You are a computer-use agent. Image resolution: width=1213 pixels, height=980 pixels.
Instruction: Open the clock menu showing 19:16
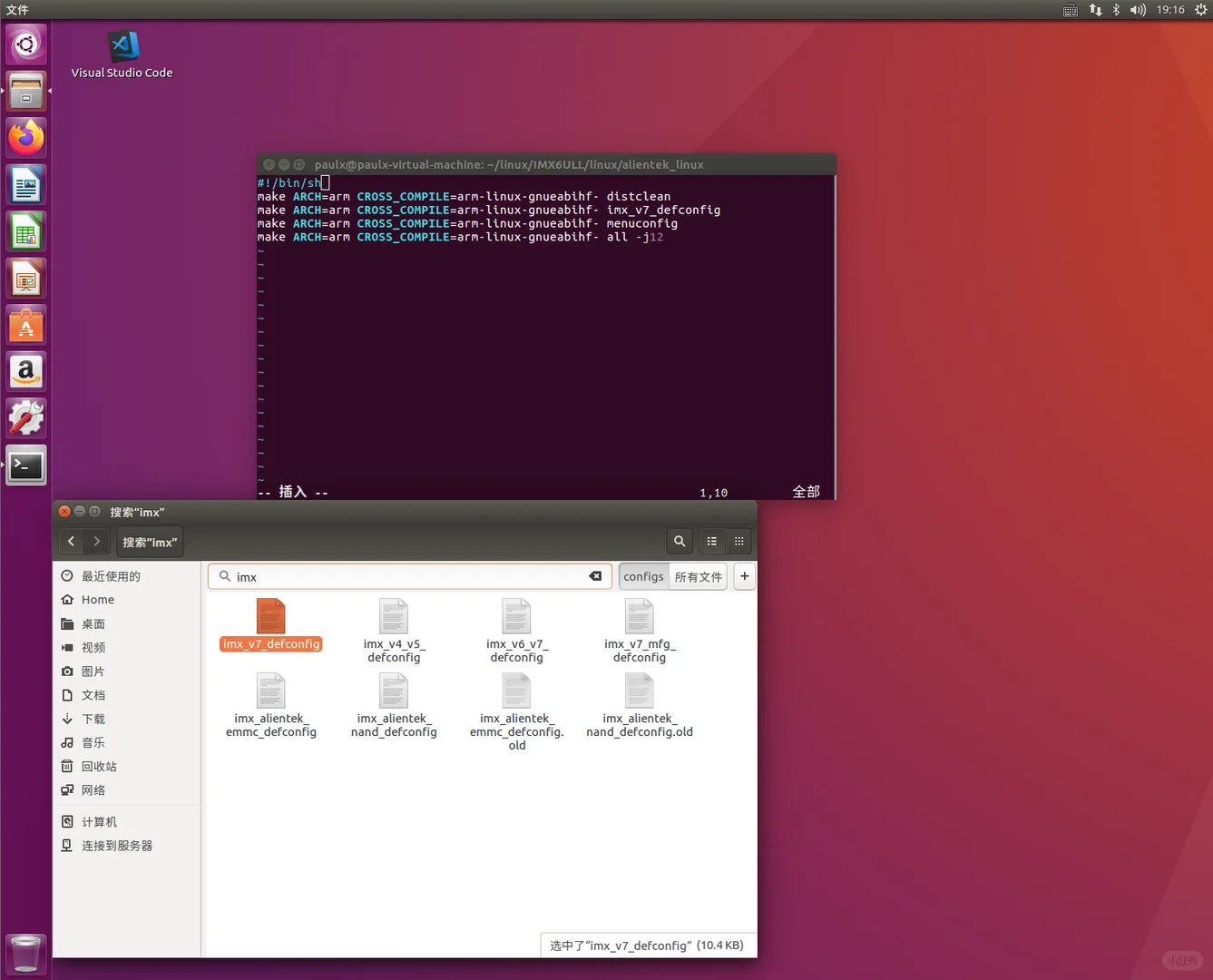click(1169, 10)
